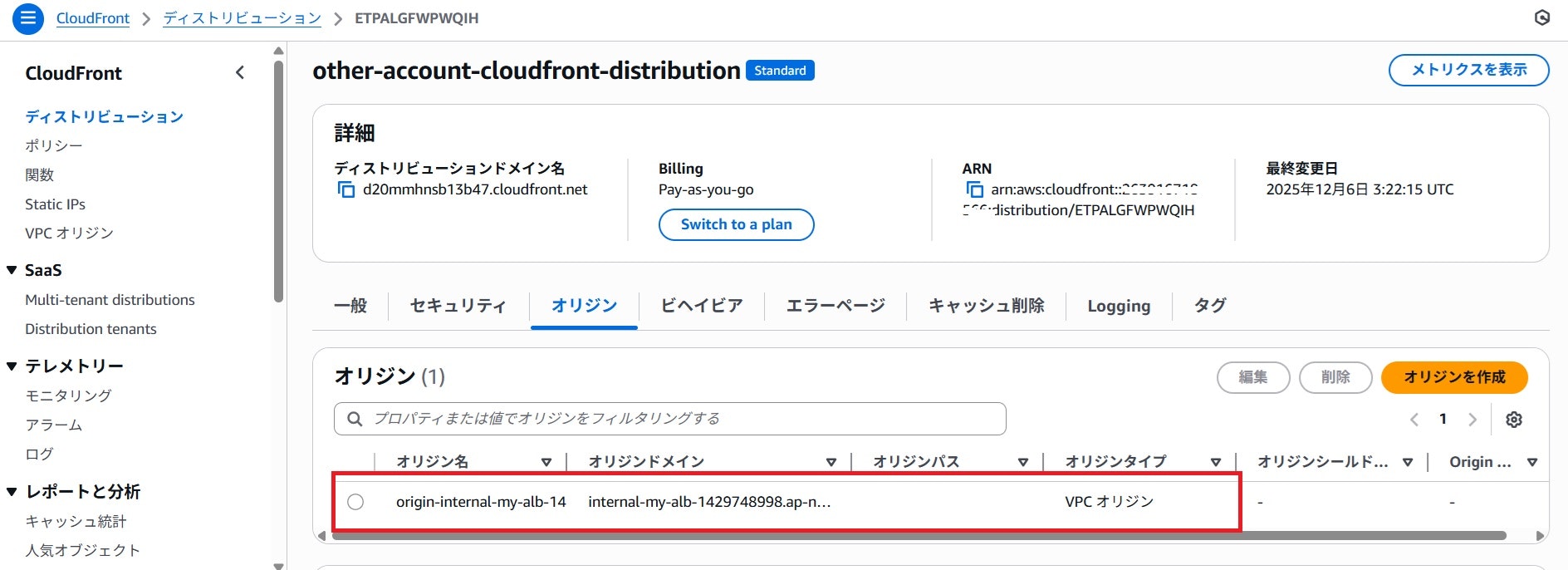Switch to the セキュリティ tab
The height and width of the screenshot is (570, 1568).
pyautogui.click(x=458, y=306)
